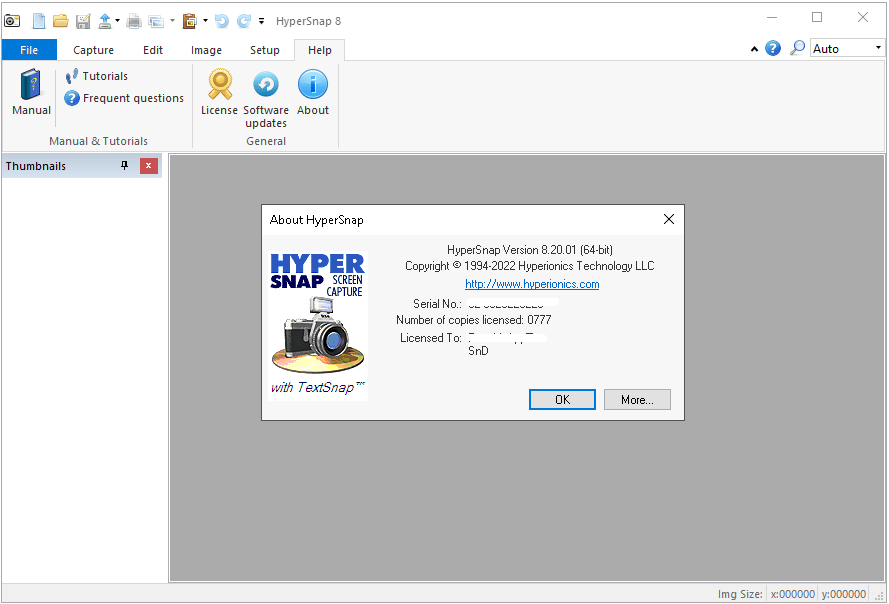
Task: Click the Redo arrow icon
Action: tap(244, 21)
